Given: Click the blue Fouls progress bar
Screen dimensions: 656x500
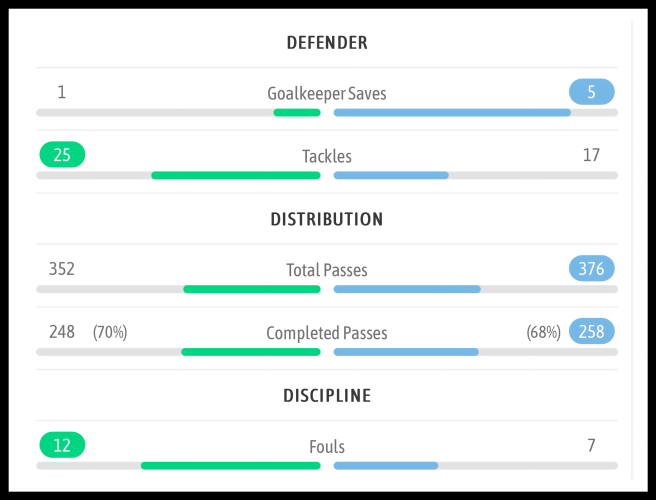Looking at the screenshot, I should (x=386, y=465).
